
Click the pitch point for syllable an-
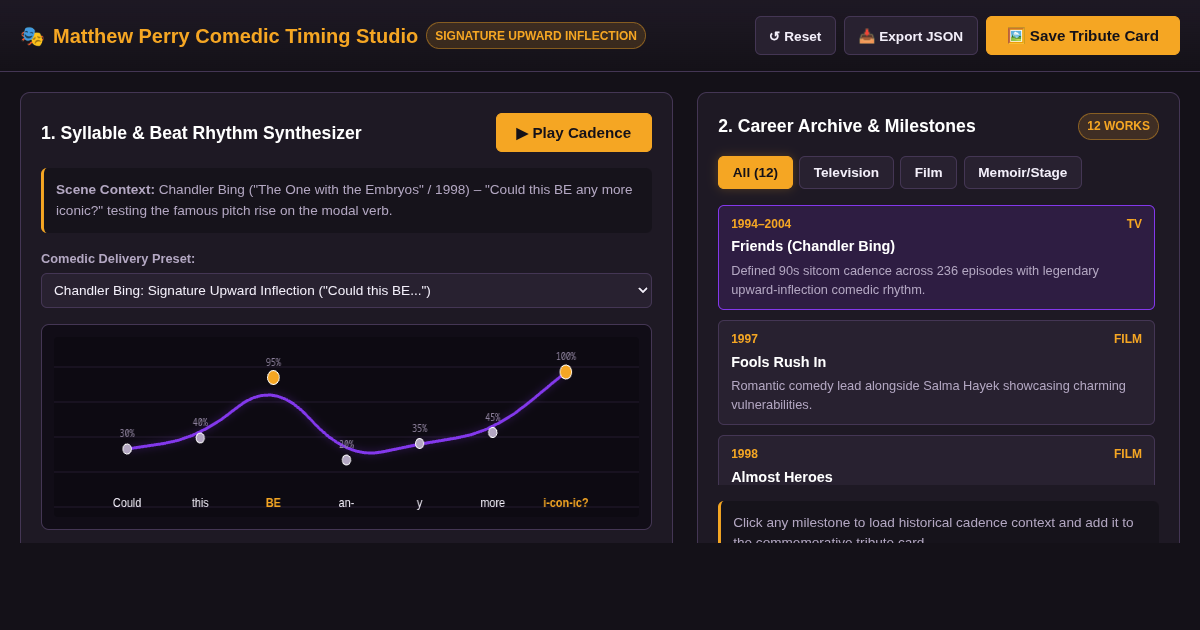pos(346,460)
